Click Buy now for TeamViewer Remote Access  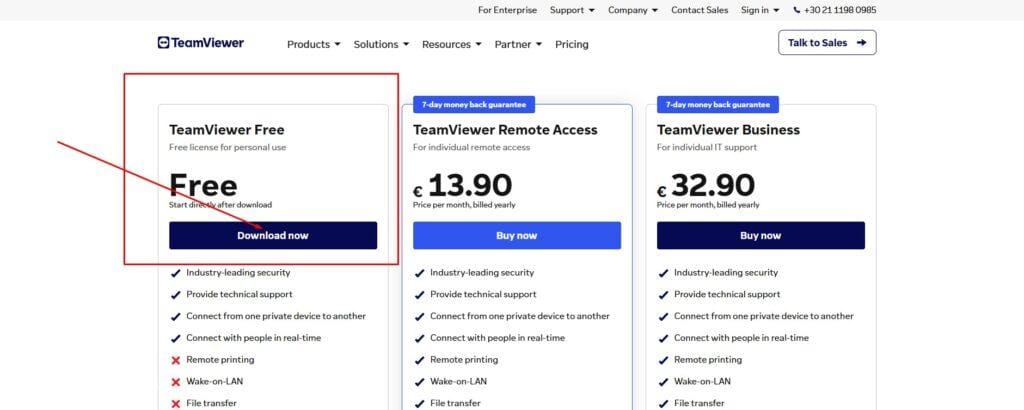(x=517, y=236)
